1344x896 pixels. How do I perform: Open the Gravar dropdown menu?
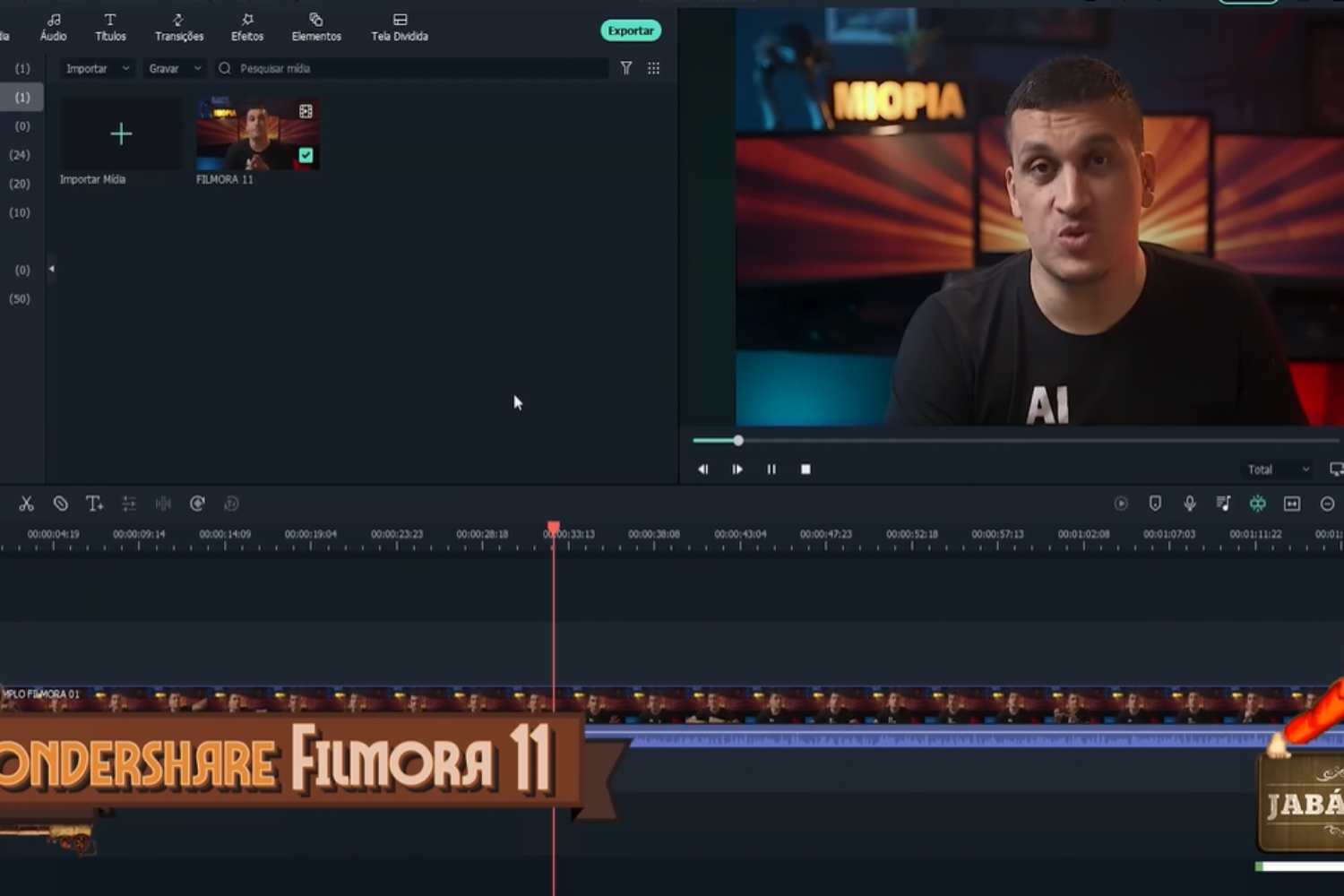(x=174, y=68)
